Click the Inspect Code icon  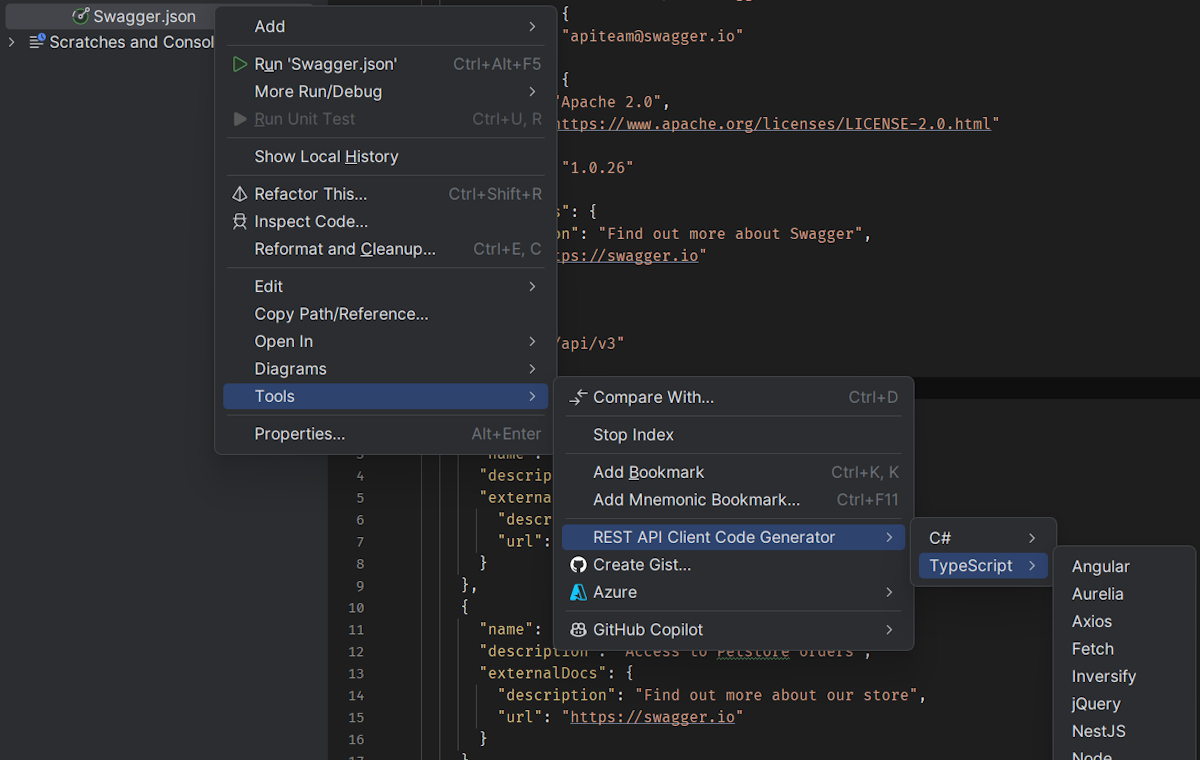point(239,221)
